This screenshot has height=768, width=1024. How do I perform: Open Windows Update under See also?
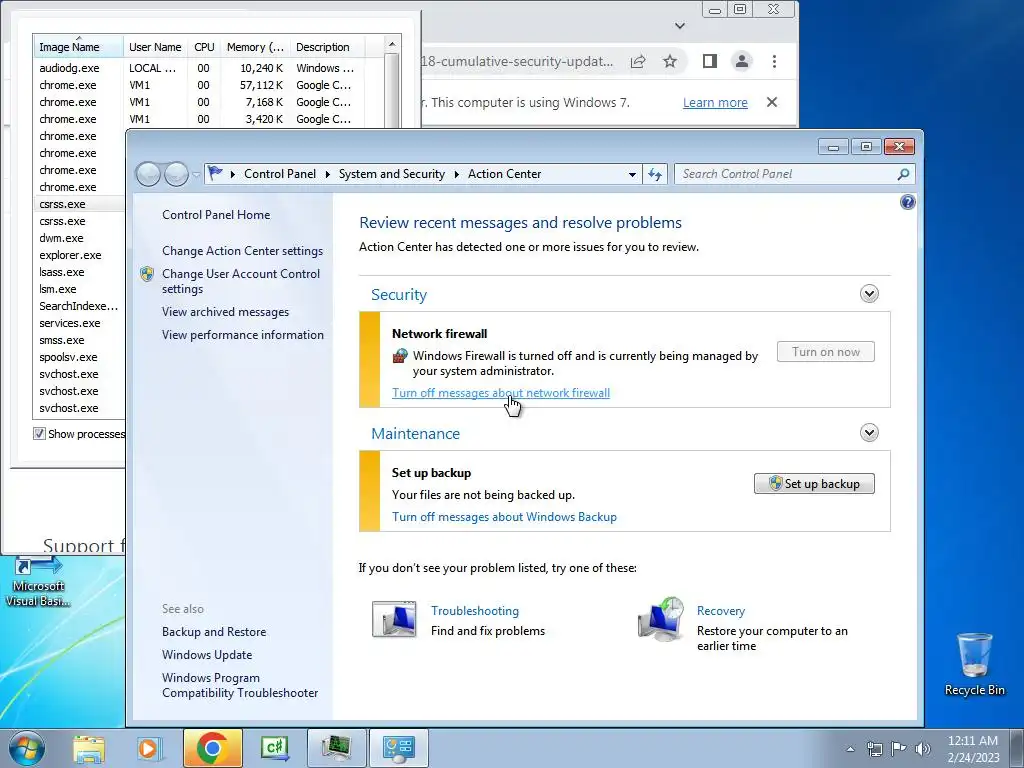[x=207, y=654]
